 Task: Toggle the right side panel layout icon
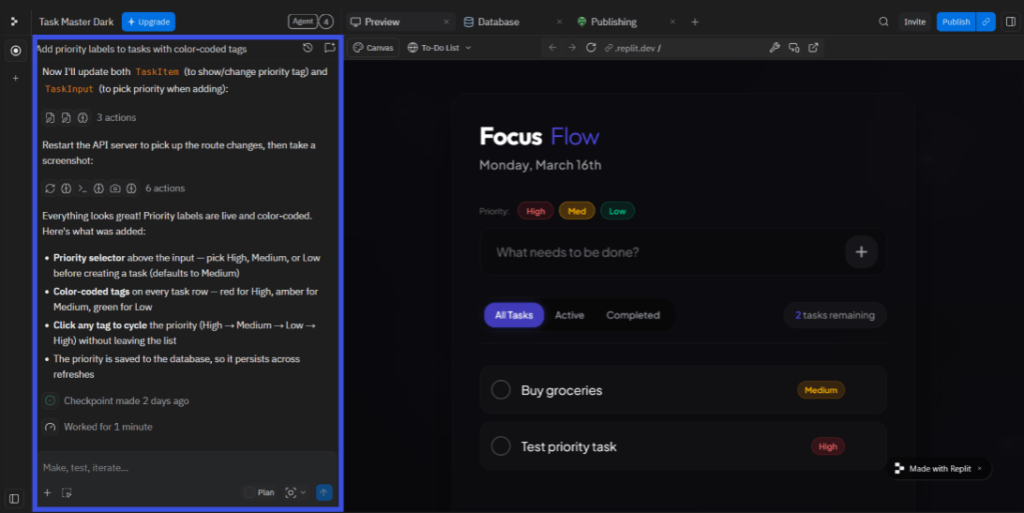[x=1010, y=21]
